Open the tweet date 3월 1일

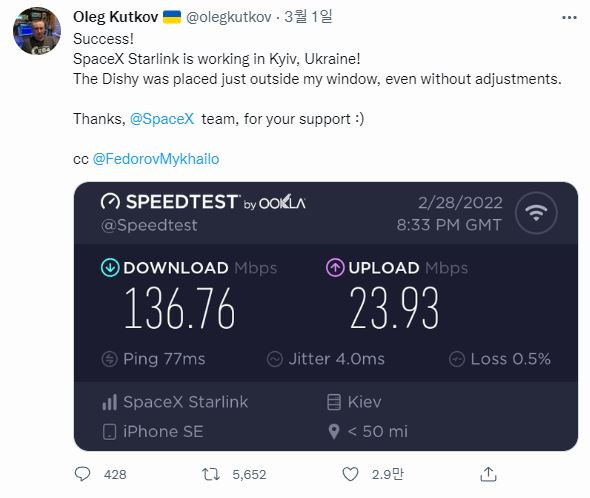coord(308,17)
